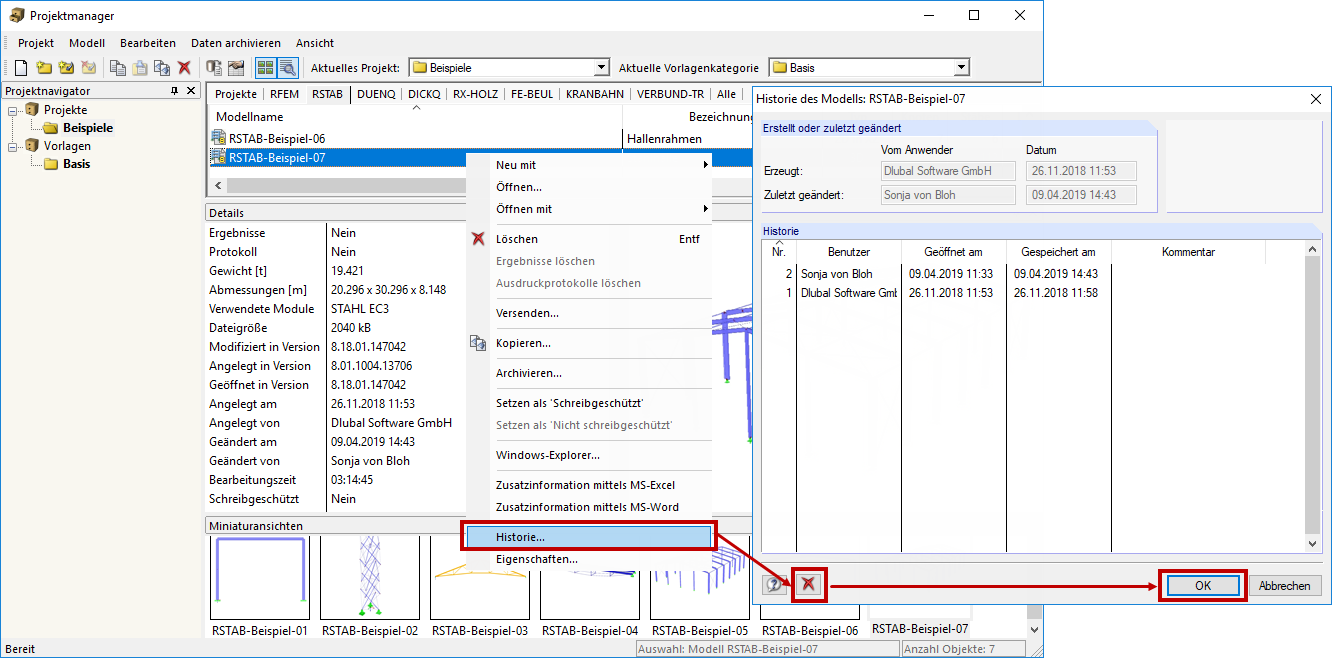This screenshot has height=658, width=1343.
Task: Activate the details view with the magnifier icon
Action: coord(290,67)
